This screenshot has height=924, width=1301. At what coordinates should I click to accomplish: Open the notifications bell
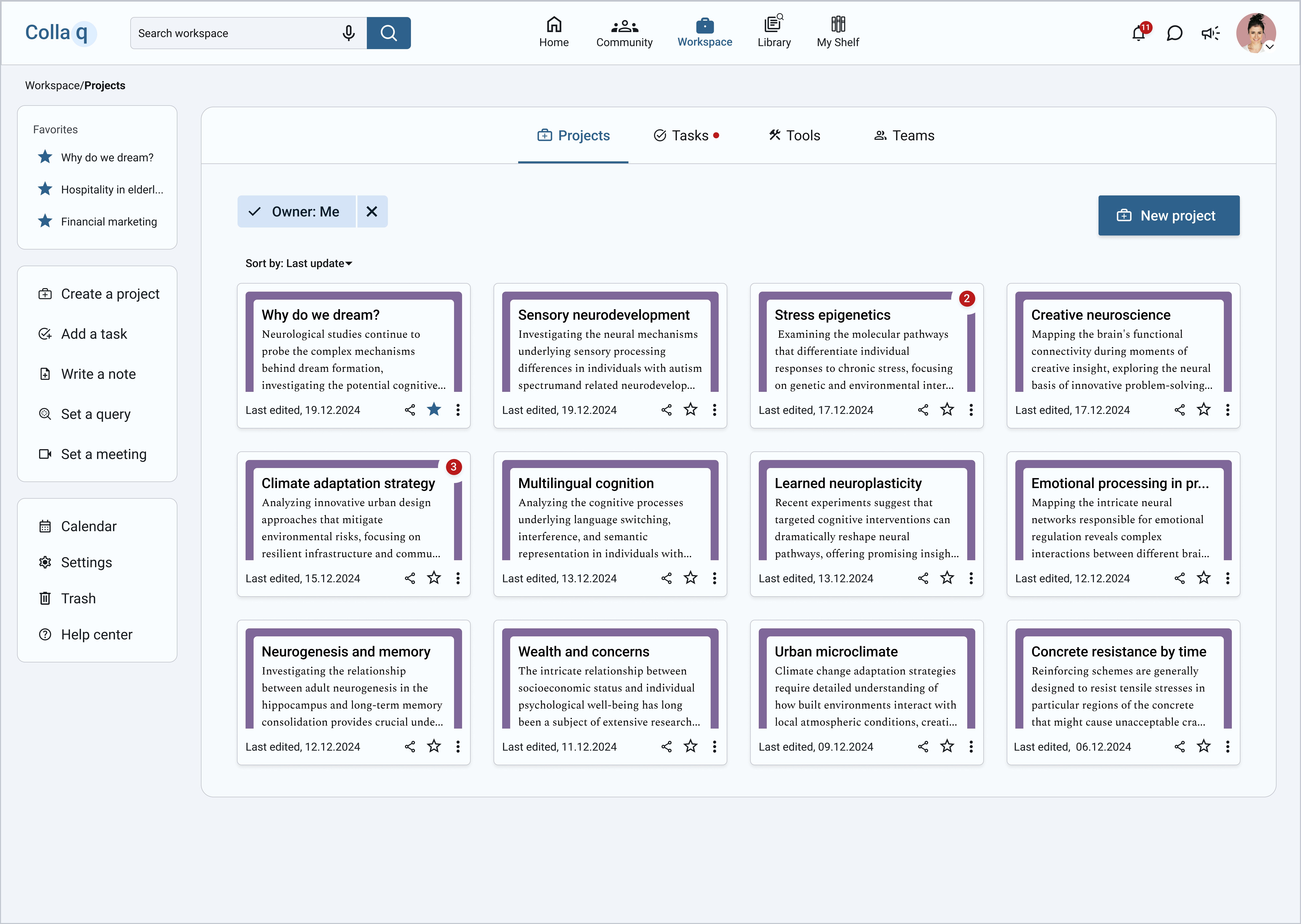tap(1139, 33)
